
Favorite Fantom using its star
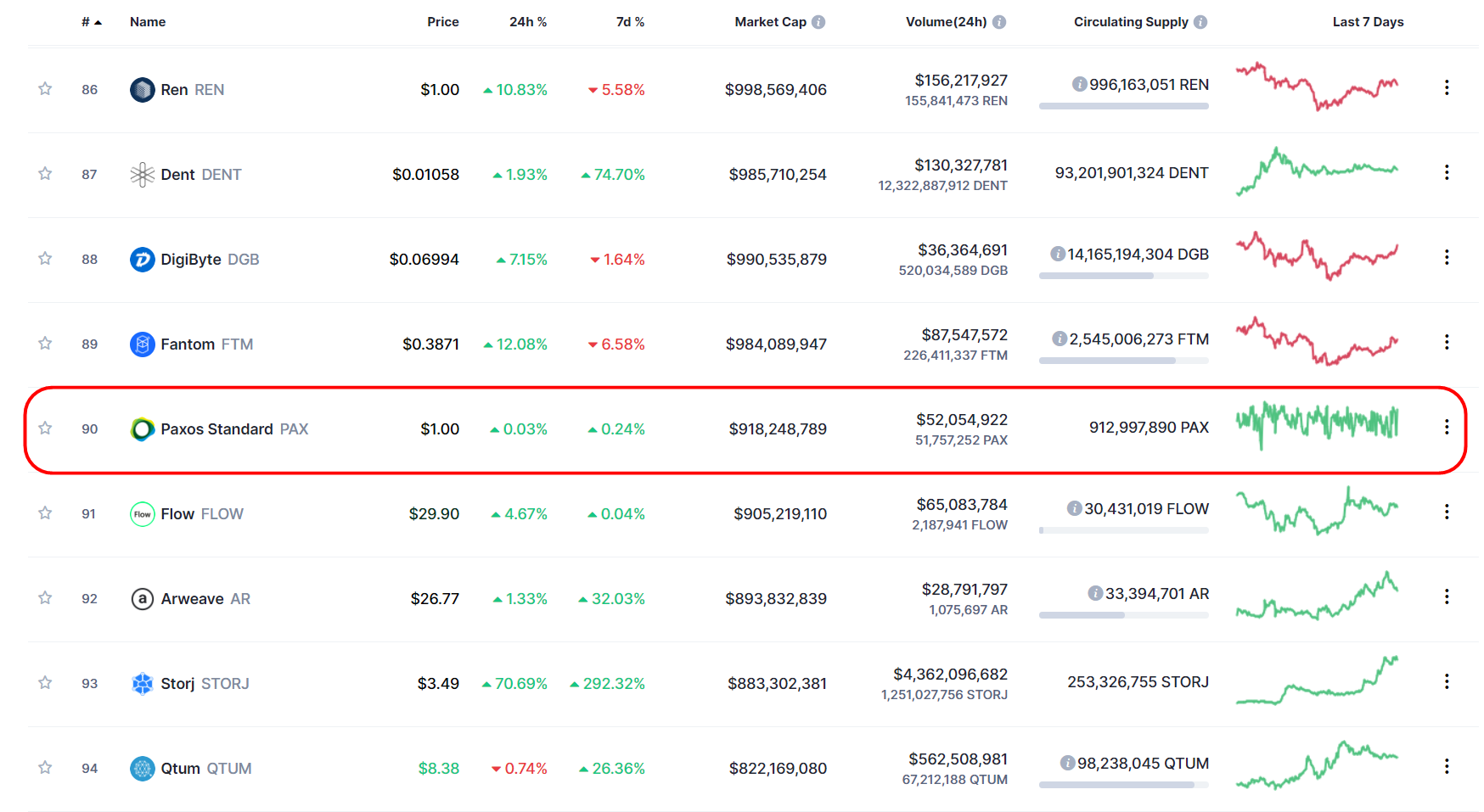point(45,343)
